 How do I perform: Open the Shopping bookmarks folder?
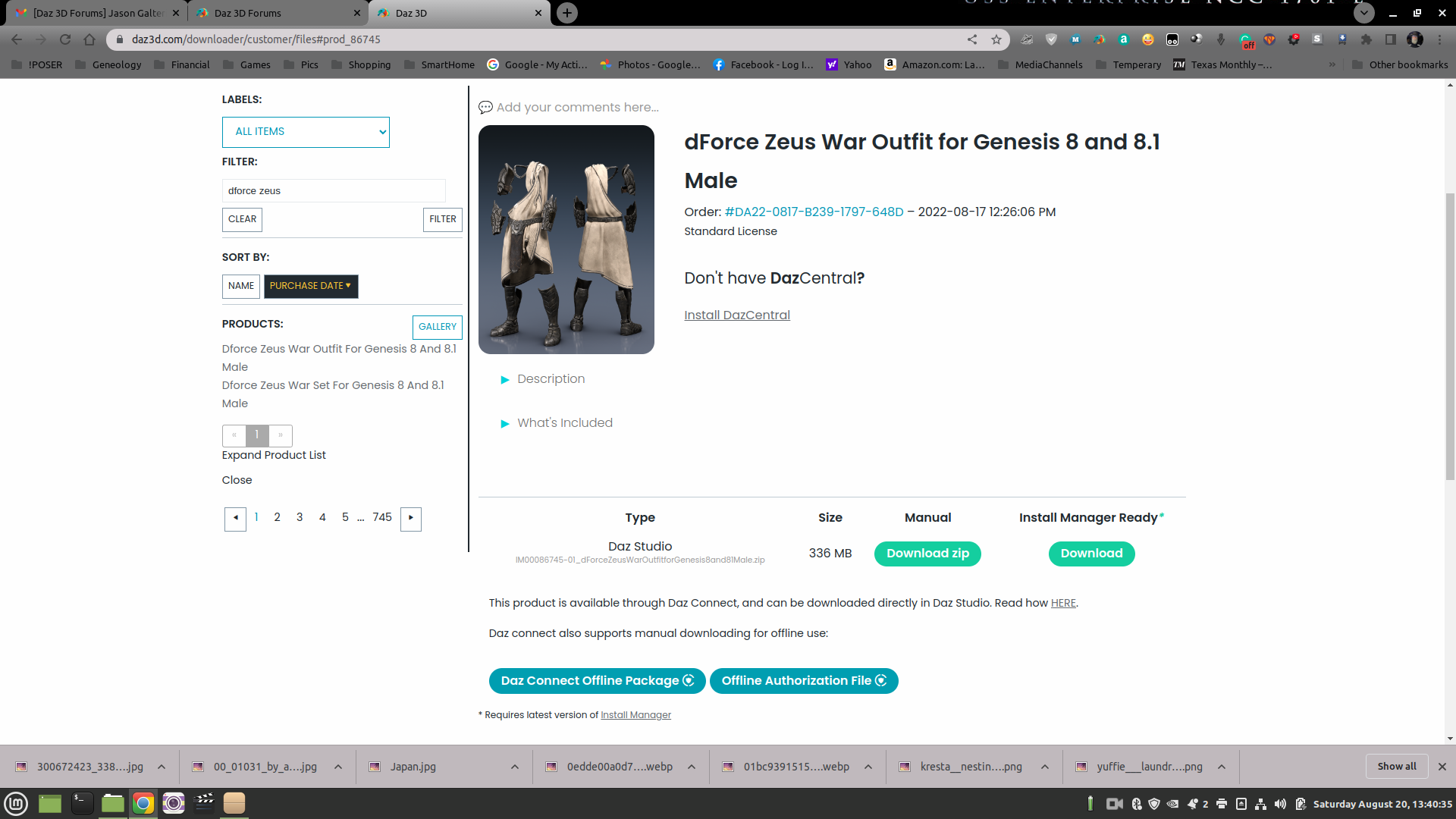coord(361,64)
